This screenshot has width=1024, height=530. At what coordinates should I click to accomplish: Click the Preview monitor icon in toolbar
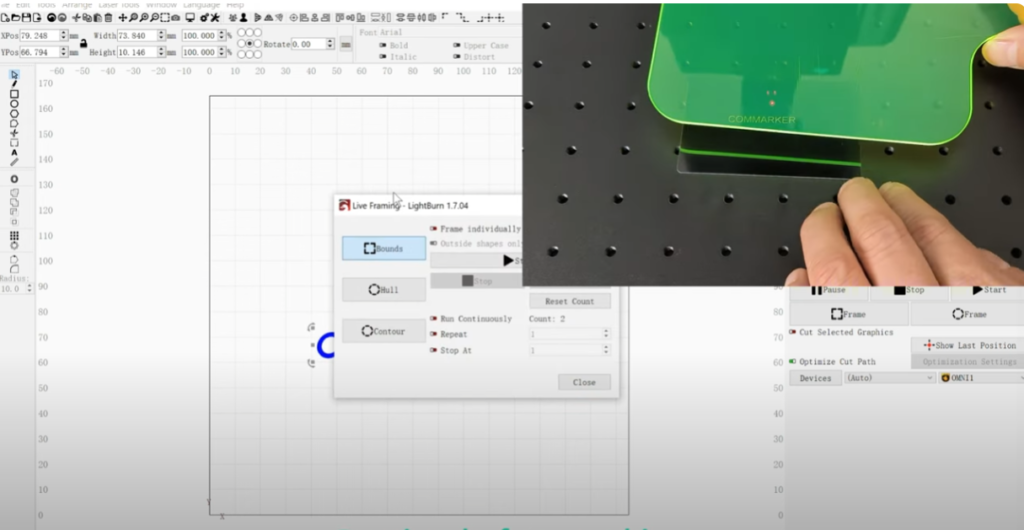pyautogui.click(x=190, y=17)
